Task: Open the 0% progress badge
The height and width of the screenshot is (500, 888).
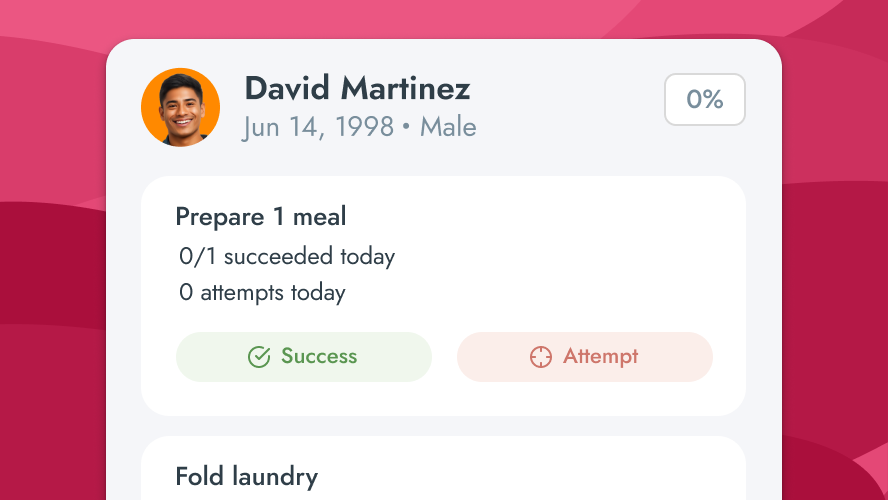Action: 705,99
